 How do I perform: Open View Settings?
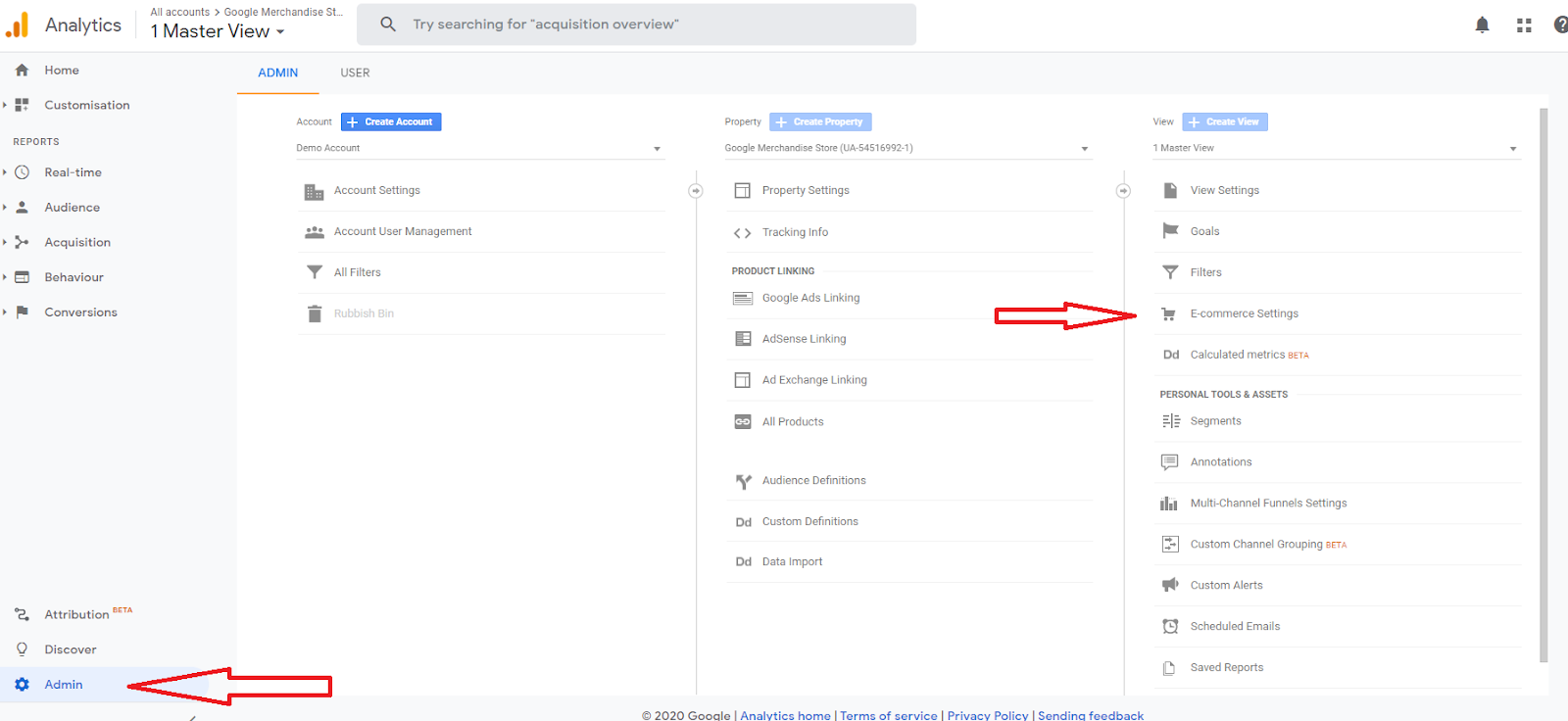pyautogui.click(x=1225, y=190)
